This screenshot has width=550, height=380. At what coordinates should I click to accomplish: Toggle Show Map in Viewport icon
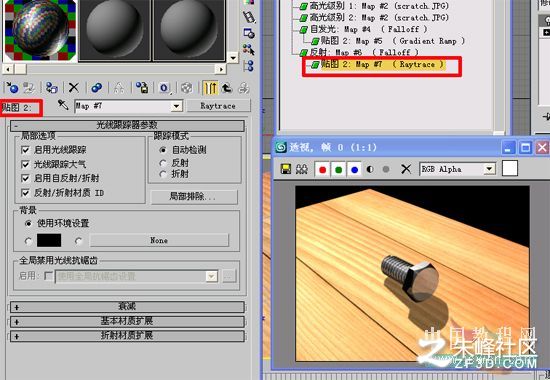(x=187, y=88)
